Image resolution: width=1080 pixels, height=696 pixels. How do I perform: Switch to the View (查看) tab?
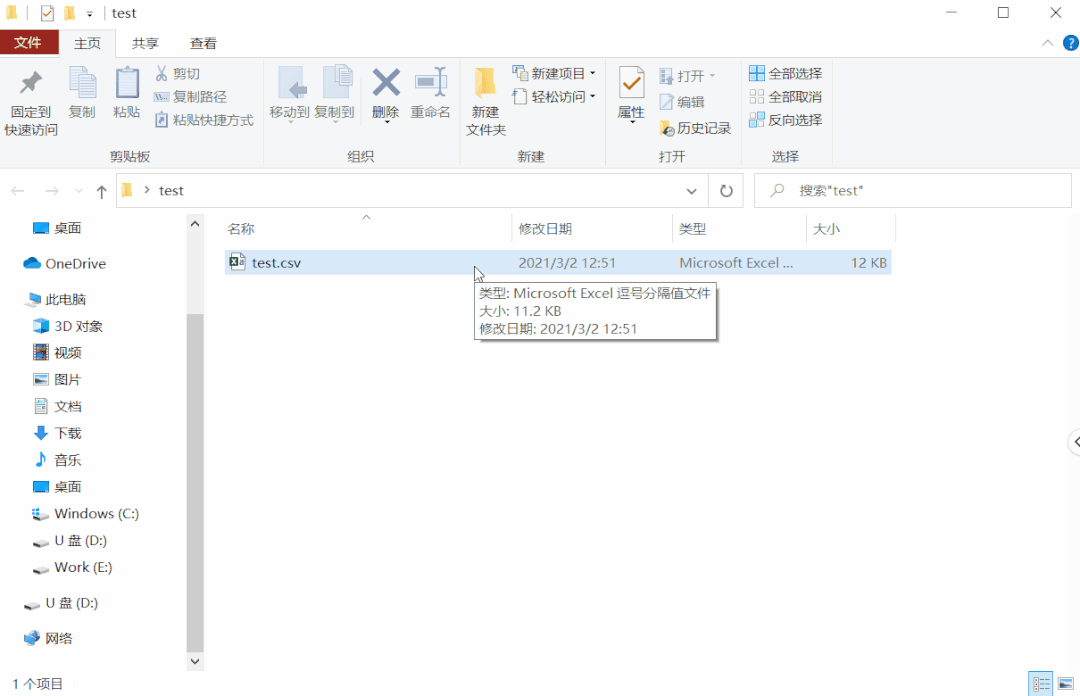pyautogui.click(x=203, y=43)
